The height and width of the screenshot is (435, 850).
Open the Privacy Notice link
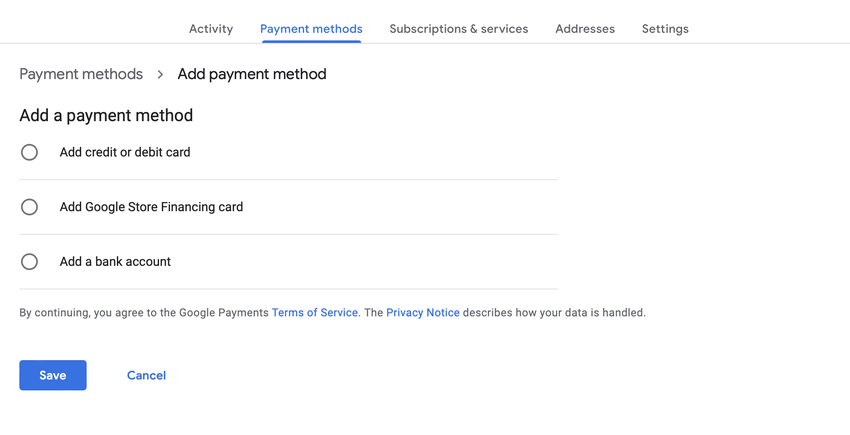point(423,313)
